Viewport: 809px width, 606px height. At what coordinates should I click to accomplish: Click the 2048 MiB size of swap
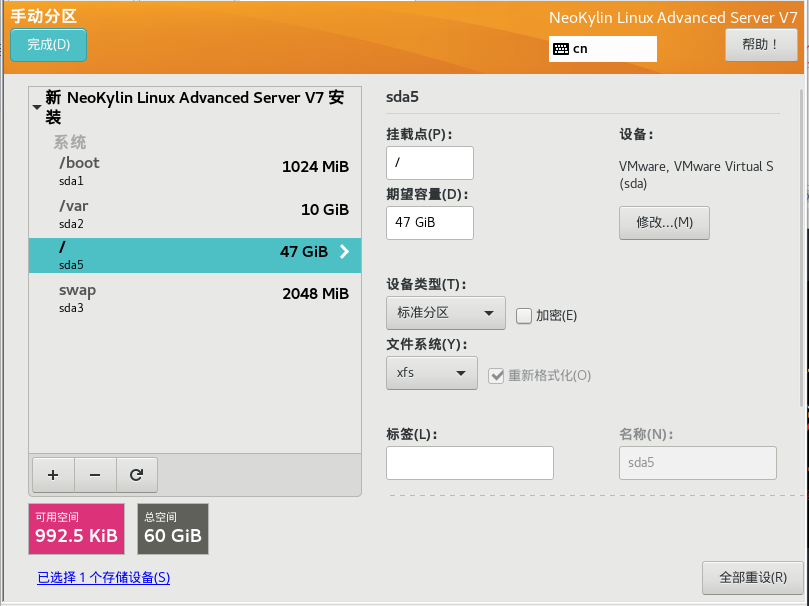[x=315, y=293]
